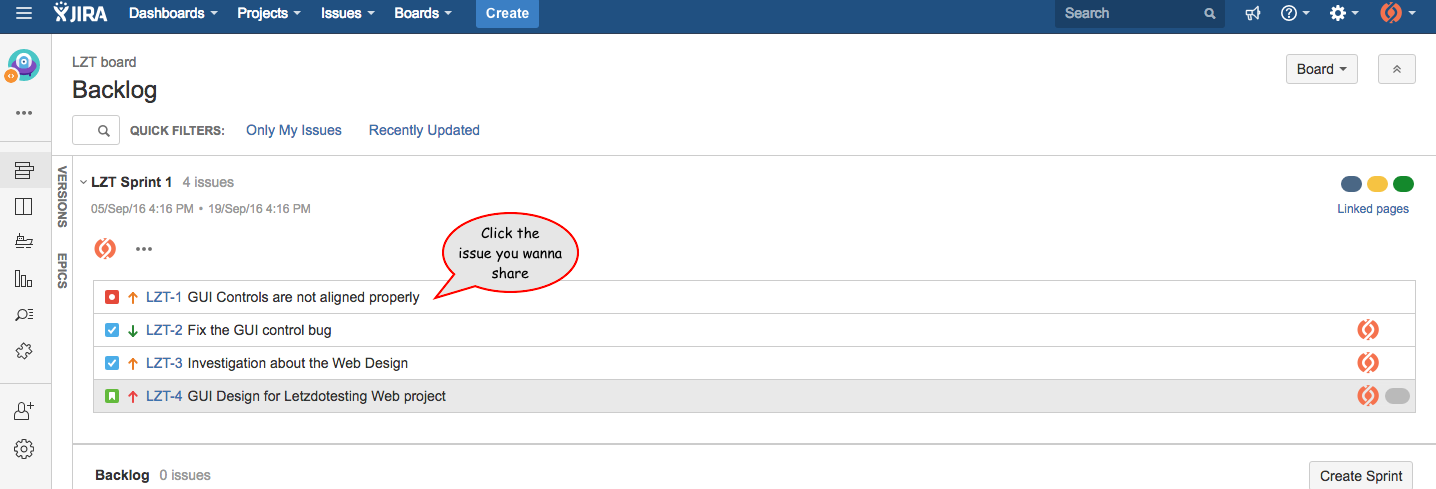Click the task checkbox icon on LZT-3

[x=112, y=363]
